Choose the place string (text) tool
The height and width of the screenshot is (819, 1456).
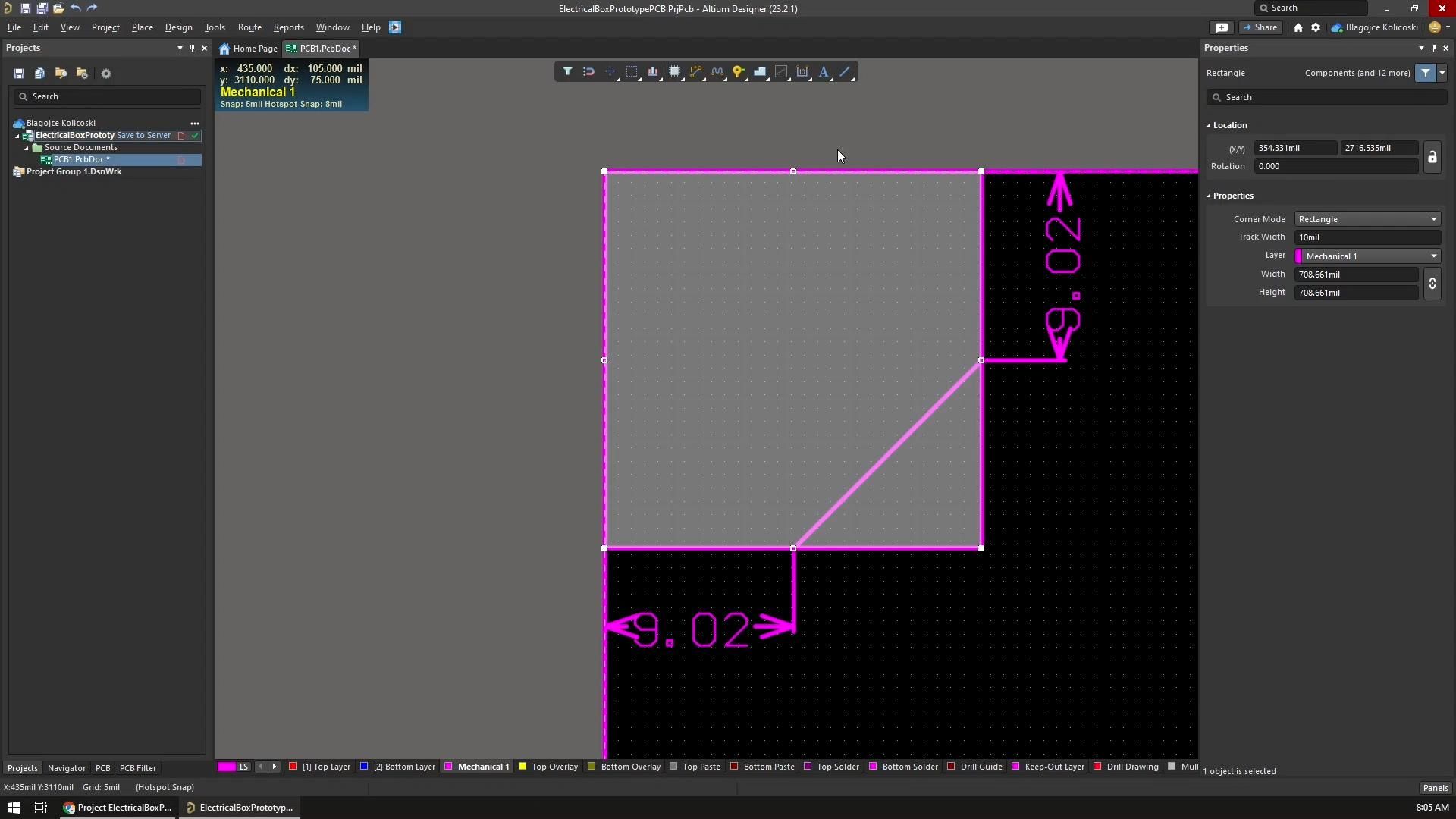824,71
